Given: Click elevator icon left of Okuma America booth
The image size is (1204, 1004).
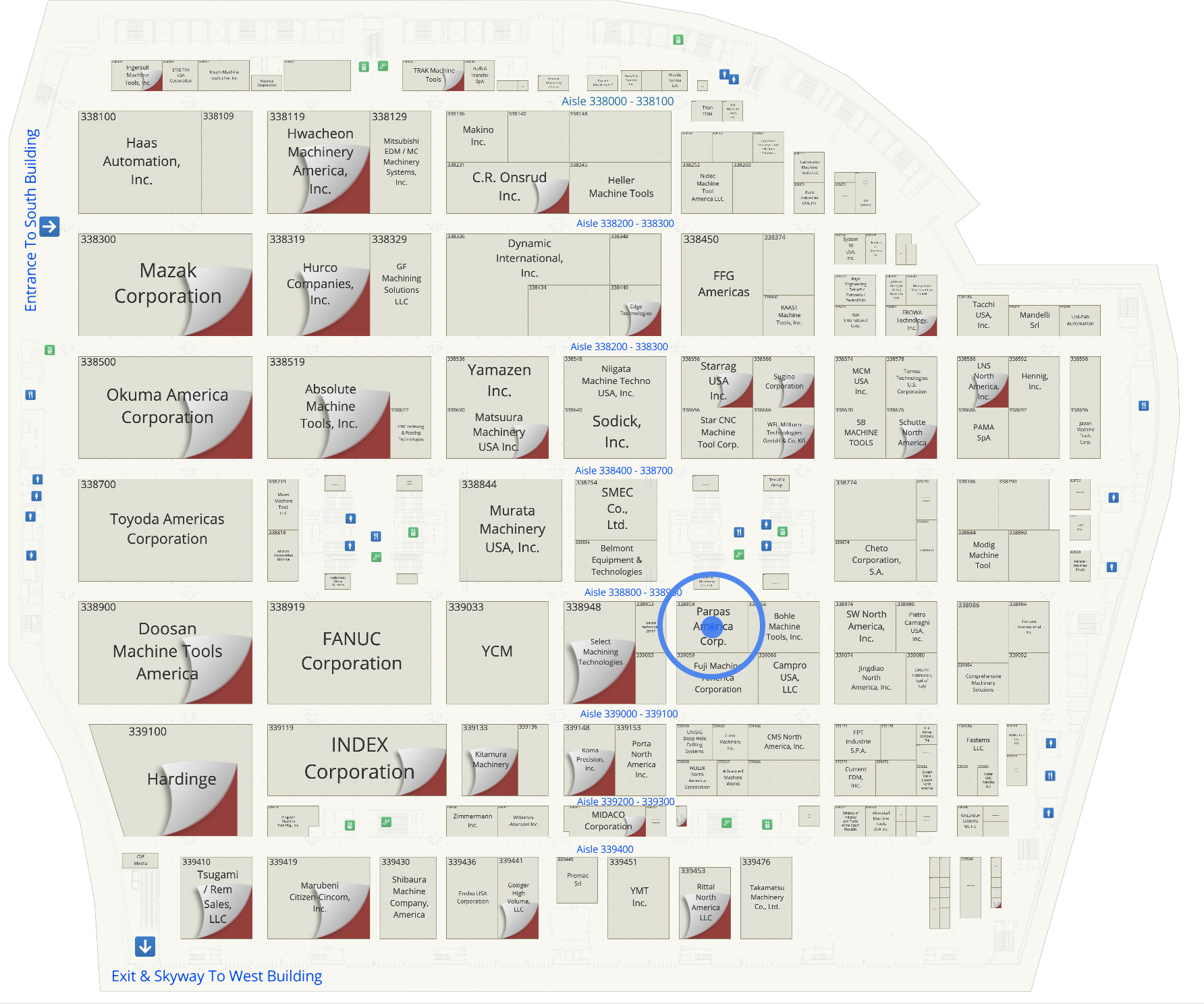Looking at the screenshot, I should coord(49,350).
